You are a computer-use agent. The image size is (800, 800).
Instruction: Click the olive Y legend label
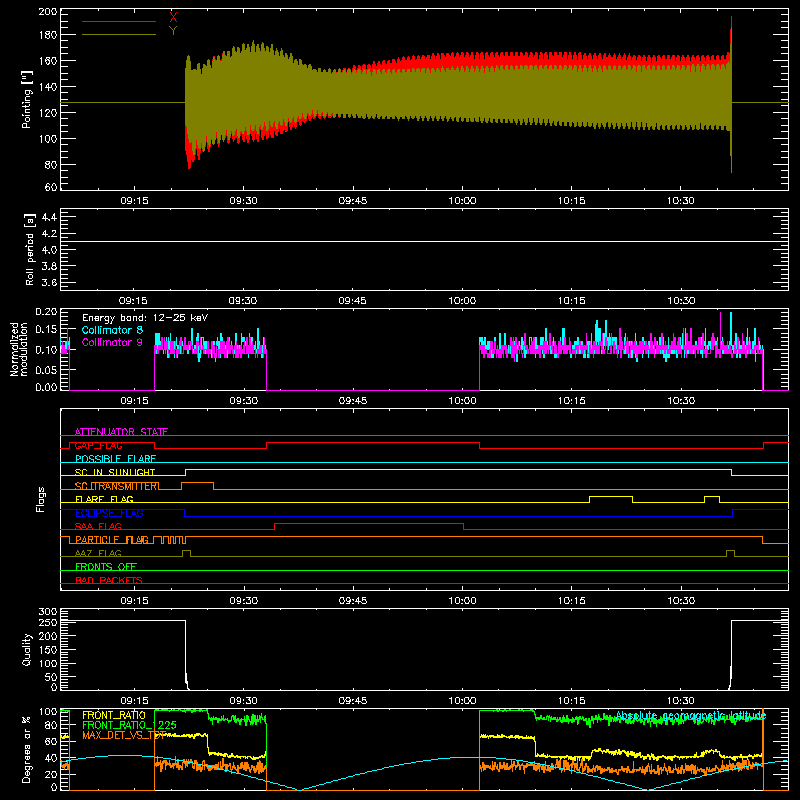tap(173, 31)
